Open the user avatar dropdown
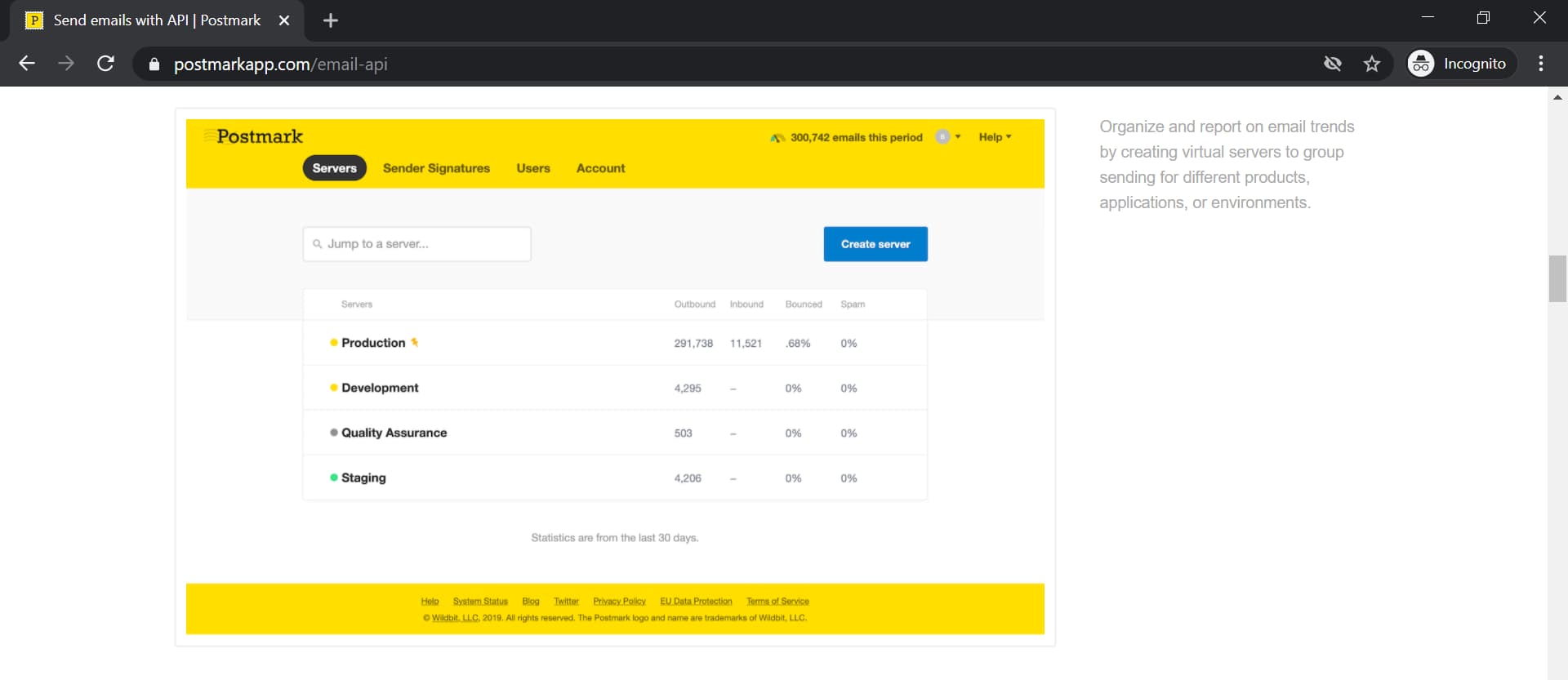1568x680 pixels. [x=948, y=137]
